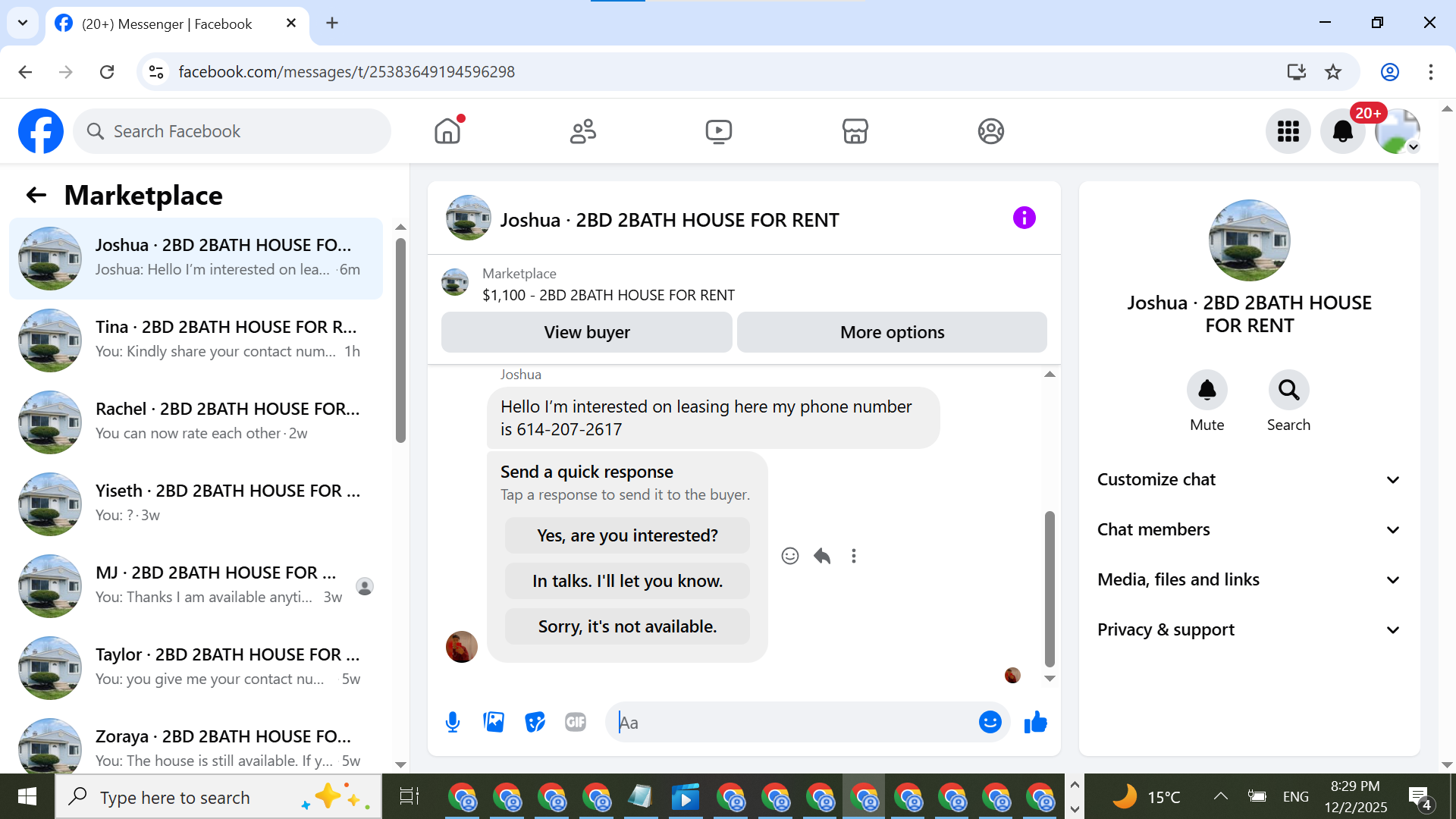Send a thumbs-up like
This screenshot has width=1456, height=819.
point(1035,722)
